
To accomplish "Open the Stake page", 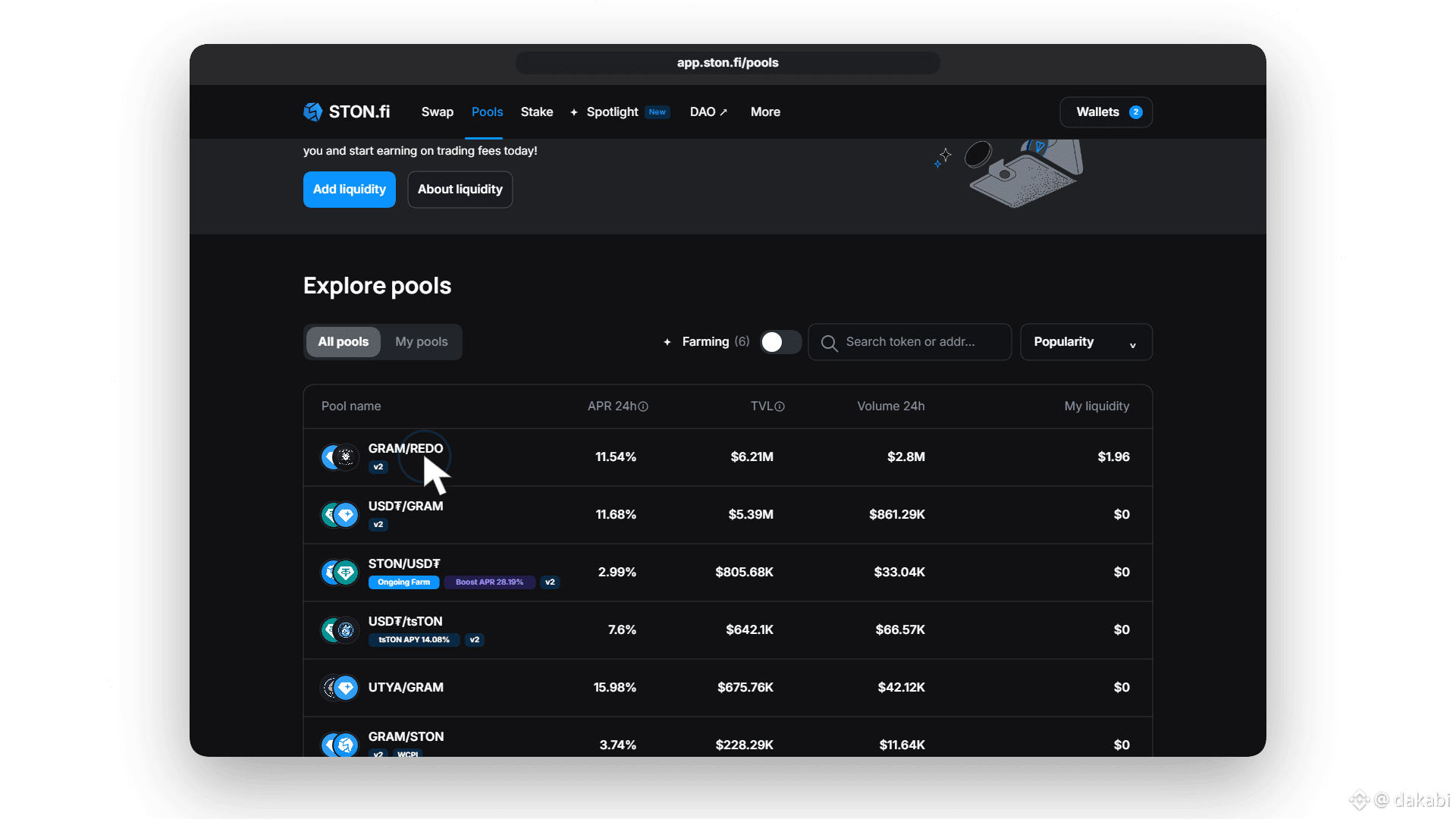I will tap(537, 112).
